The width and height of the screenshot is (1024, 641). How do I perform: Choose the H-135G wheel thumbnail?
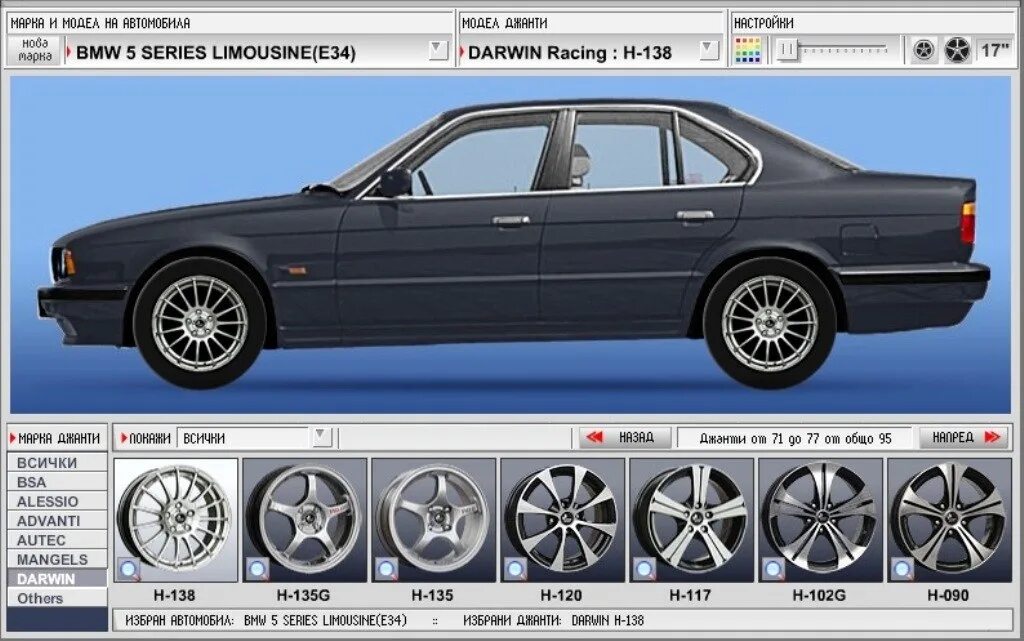tap(304, 520)
